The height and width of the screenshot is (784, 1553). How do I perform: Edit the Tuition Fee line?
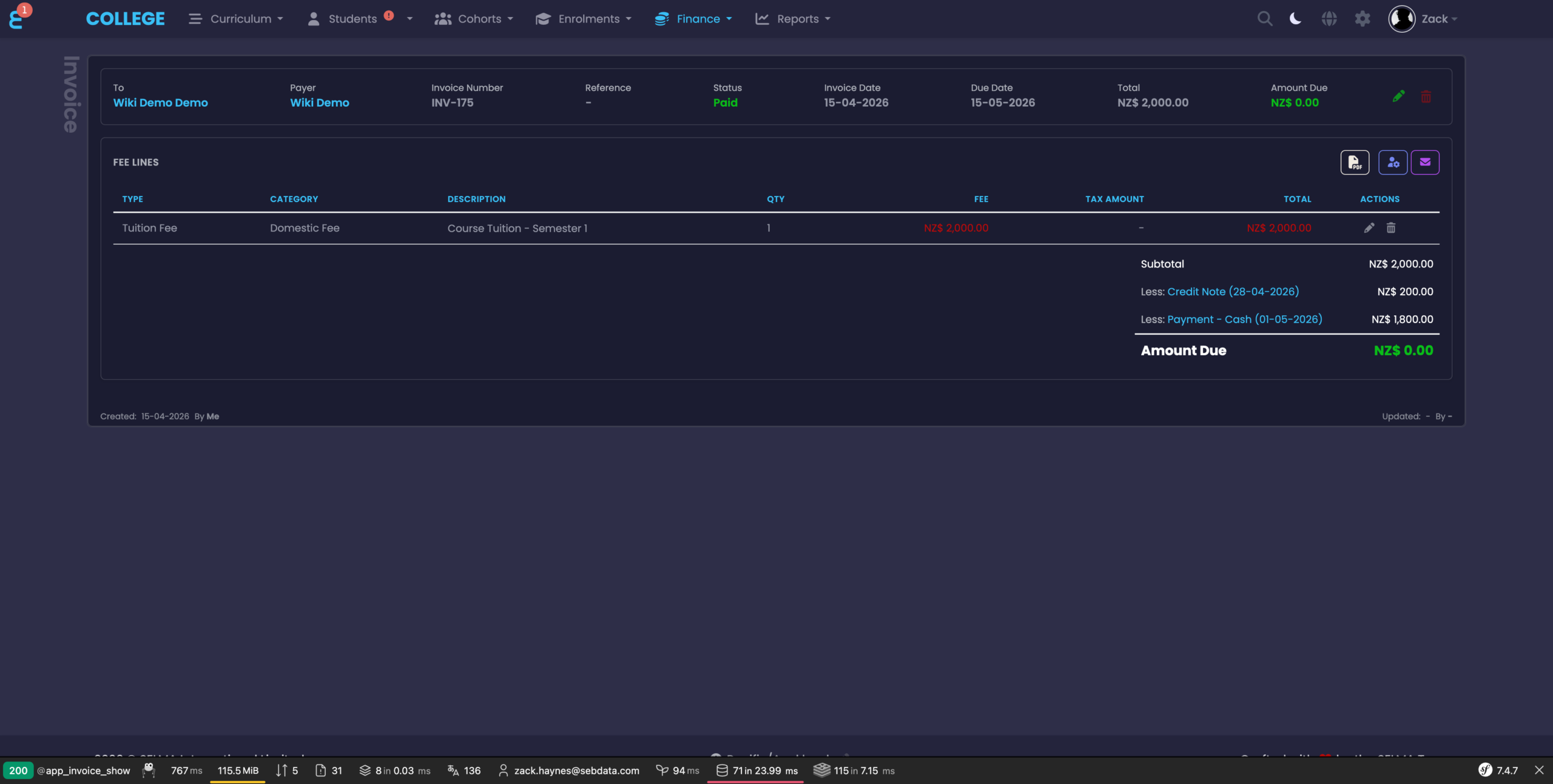[x=1369, y=228]
